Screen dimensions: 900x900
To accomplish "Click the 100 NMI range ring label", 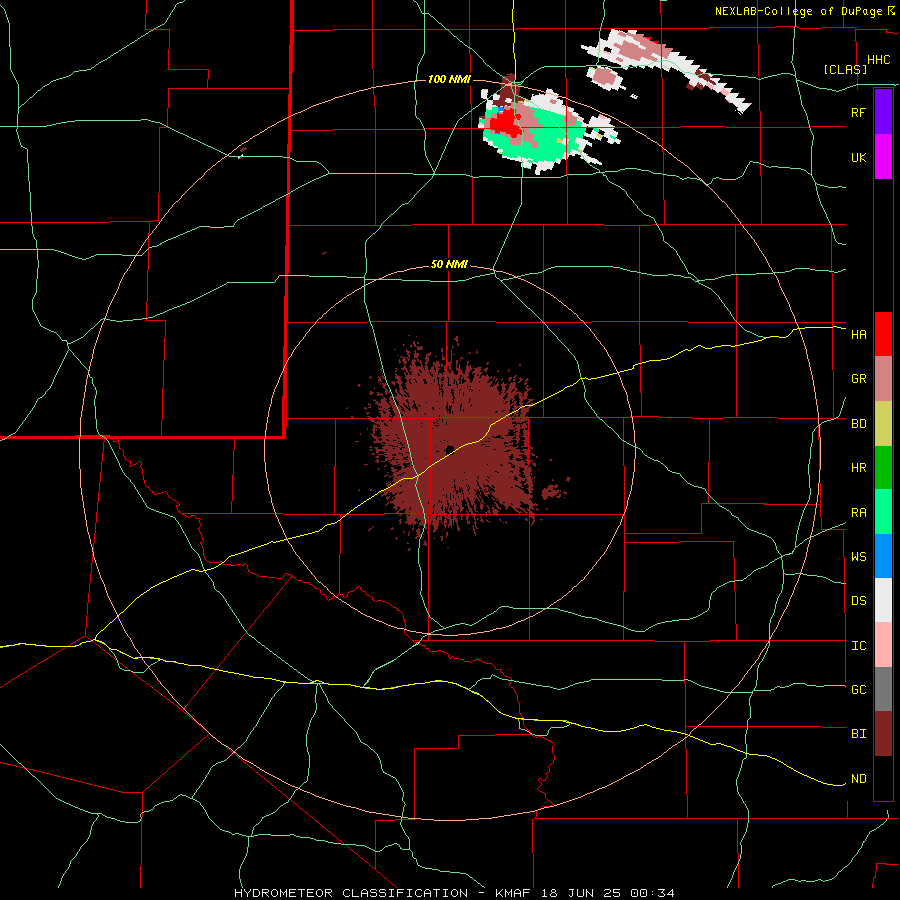I will pos(449,79).
